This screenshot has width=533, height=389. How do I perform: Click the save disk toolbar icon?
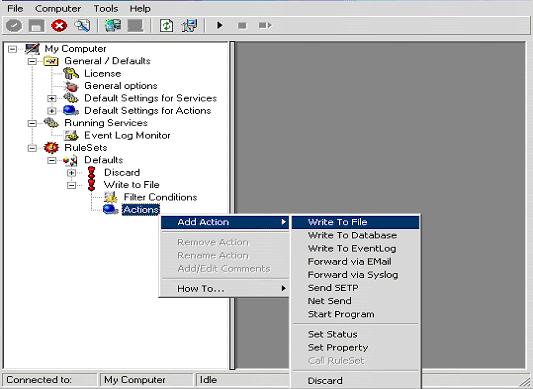pyautogui.click(x=36, y=26)
